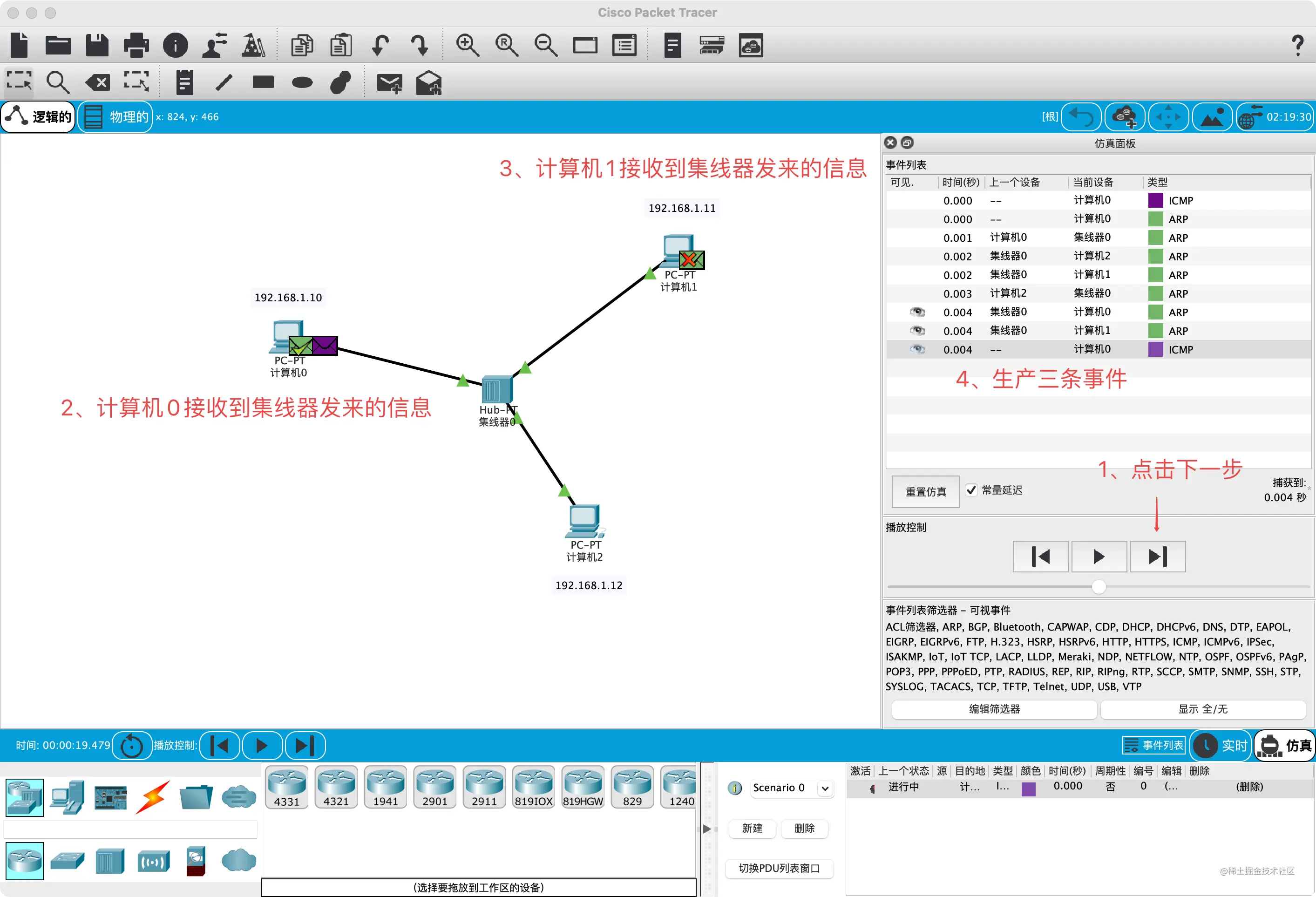Image resolution: width=1316 pixels, height=897 pixels.
Task: Expand the PDU list panel arrow
Action: (x=706, y=829)
